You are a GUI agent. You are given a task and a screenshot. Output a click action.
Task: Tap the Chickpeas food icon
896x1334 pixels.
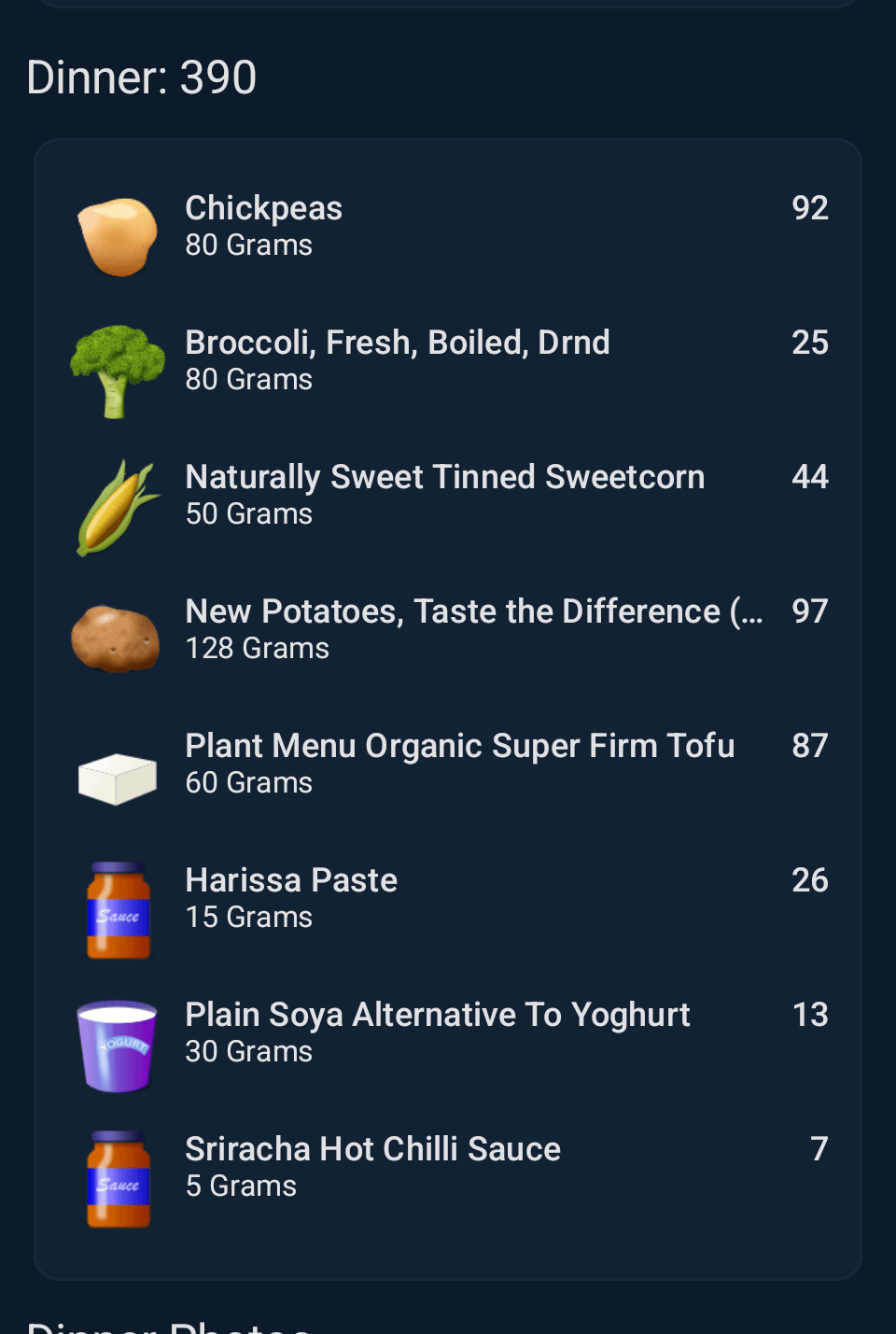point(118,237)
